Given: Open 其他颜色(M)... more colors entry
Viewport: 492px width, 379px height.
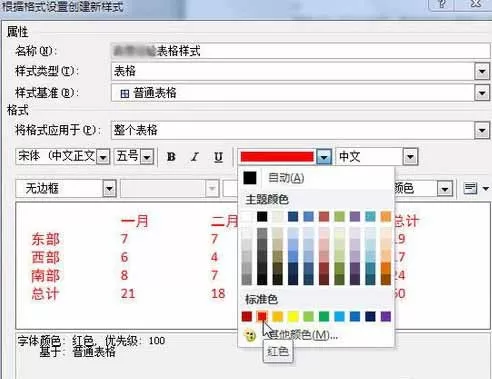Looking at the screenshot, I should (303, 334).
